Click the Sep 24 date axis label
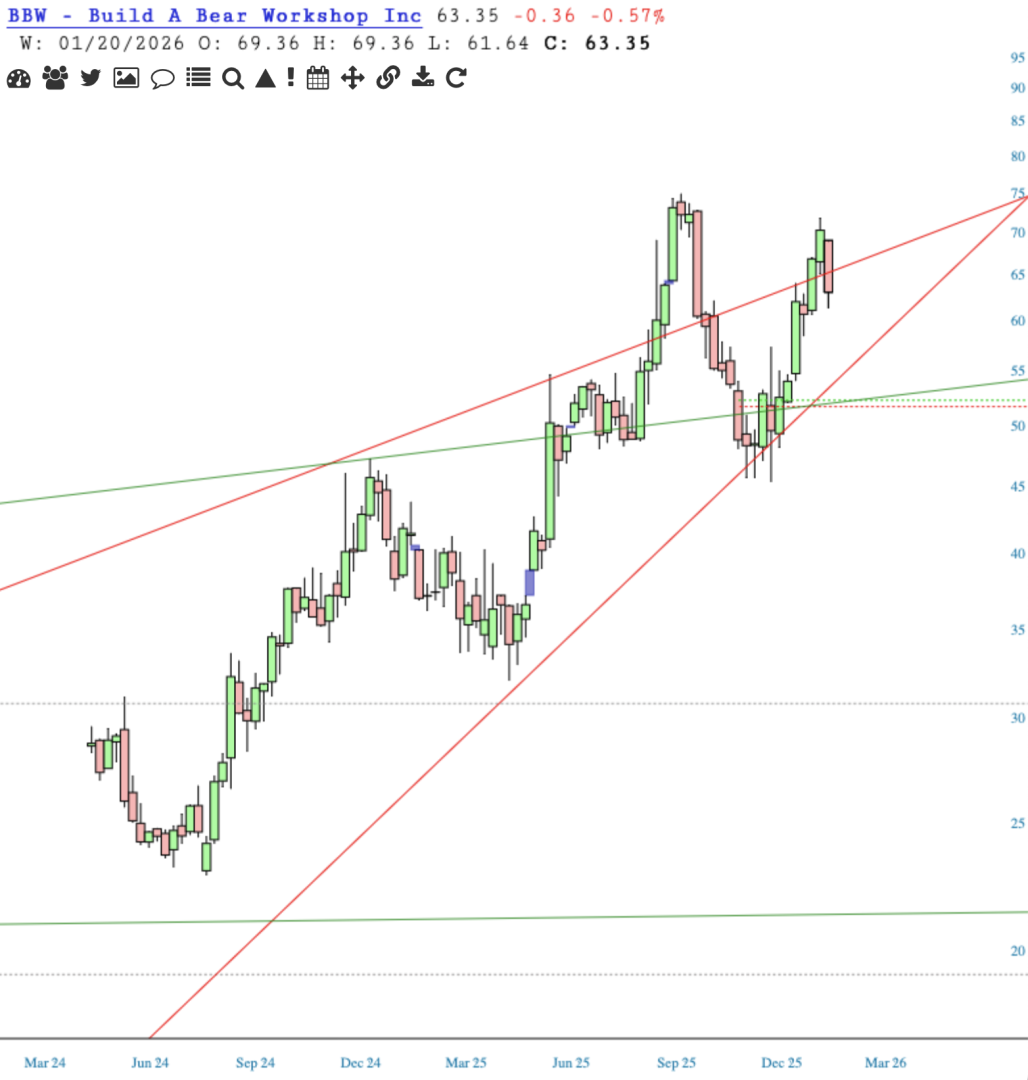Image resolution: width=1028 pixels, height=1080 pixels. (x=255, y=1063)
